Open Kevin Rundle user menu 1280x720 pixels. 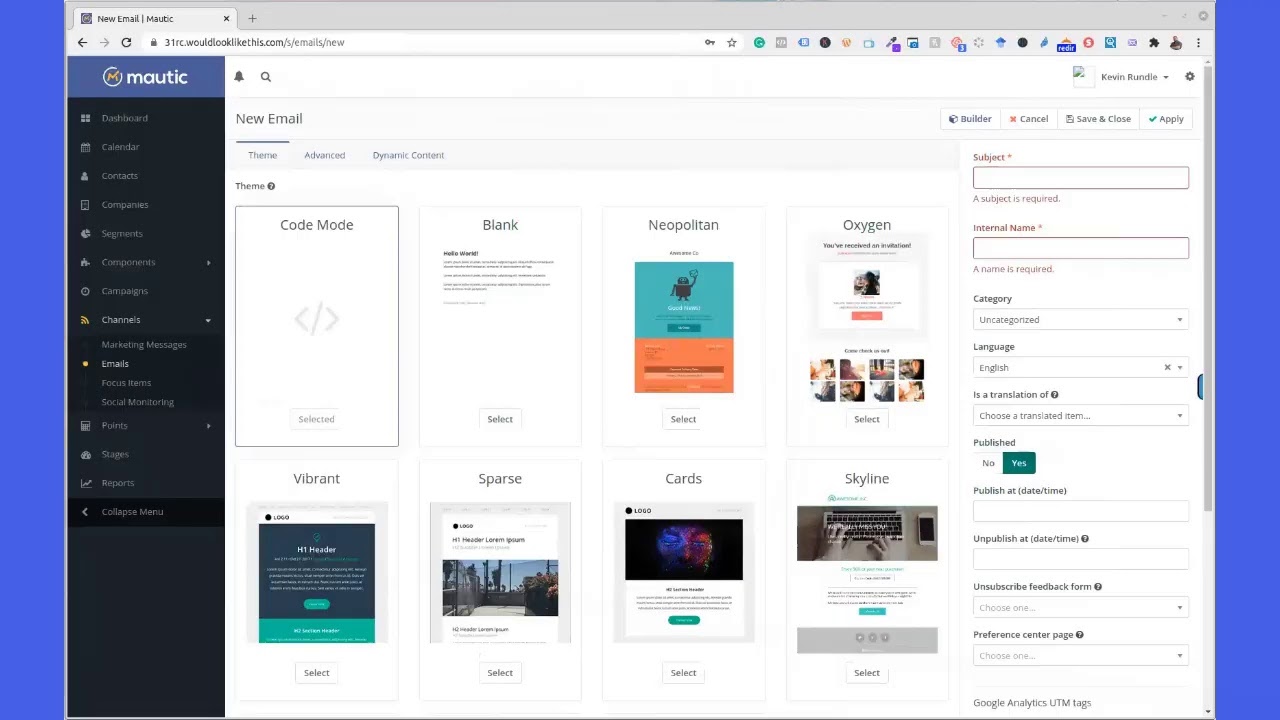pyautogui.click(x=1134, y=77)
